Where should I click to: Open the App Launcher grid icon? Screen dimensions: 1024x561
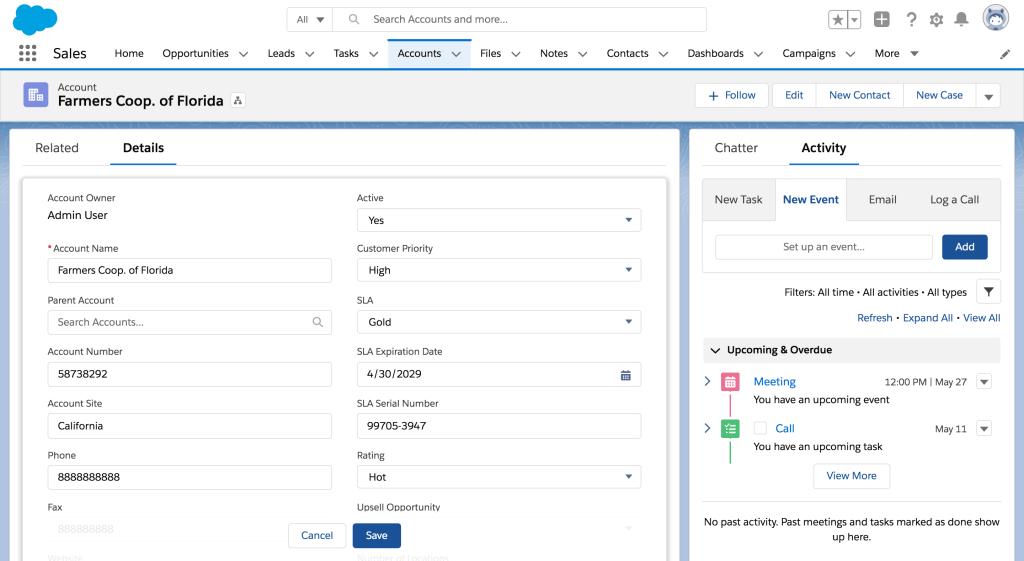(x=27, y=54)
